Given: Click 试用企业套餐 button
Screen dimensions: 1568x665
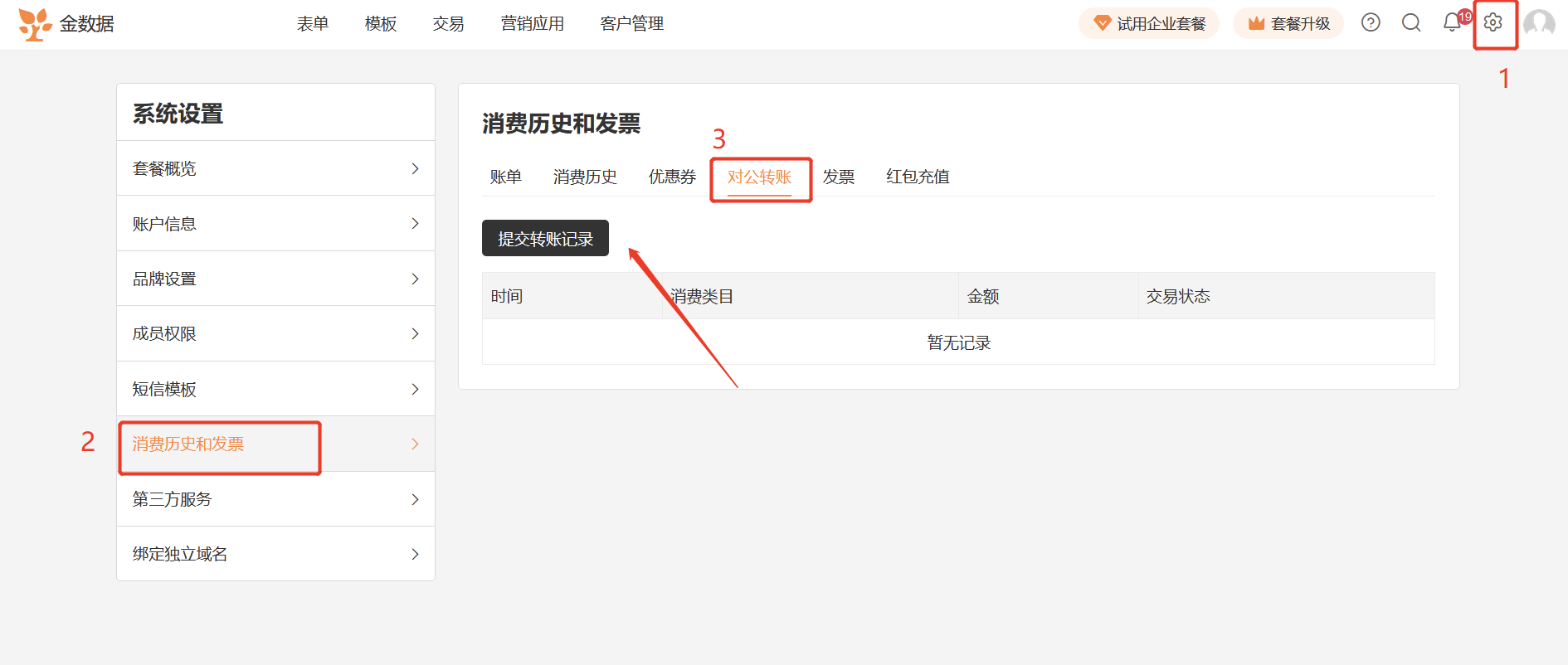Looking at the screenshot, I should point(1149,23).
